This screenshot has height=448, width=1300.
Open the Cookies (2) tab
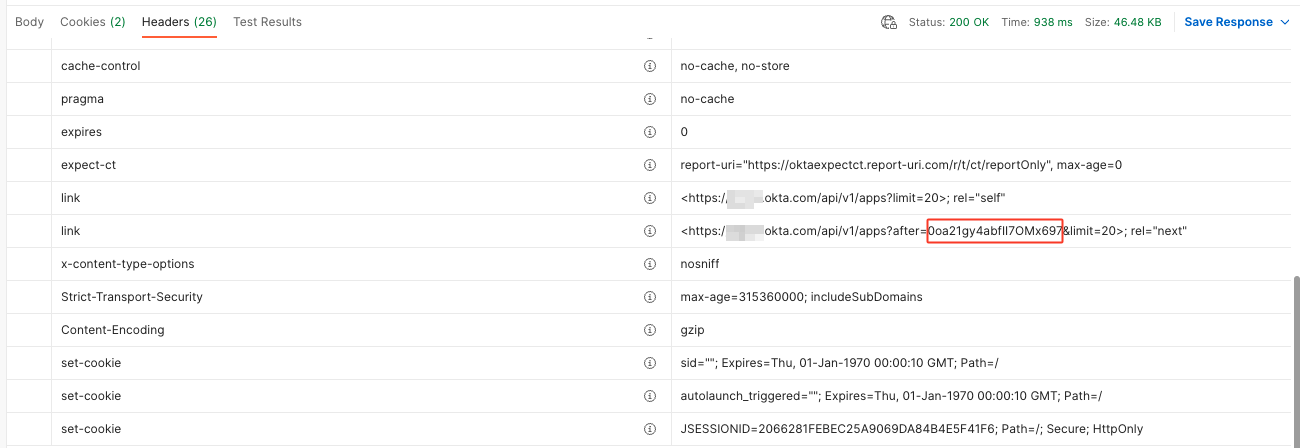coord(93,22)
